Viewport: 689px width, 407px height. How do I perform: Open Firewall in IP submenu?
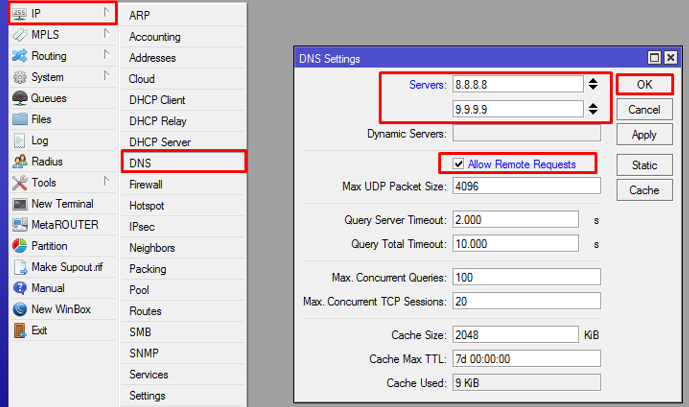pos(183,184)
